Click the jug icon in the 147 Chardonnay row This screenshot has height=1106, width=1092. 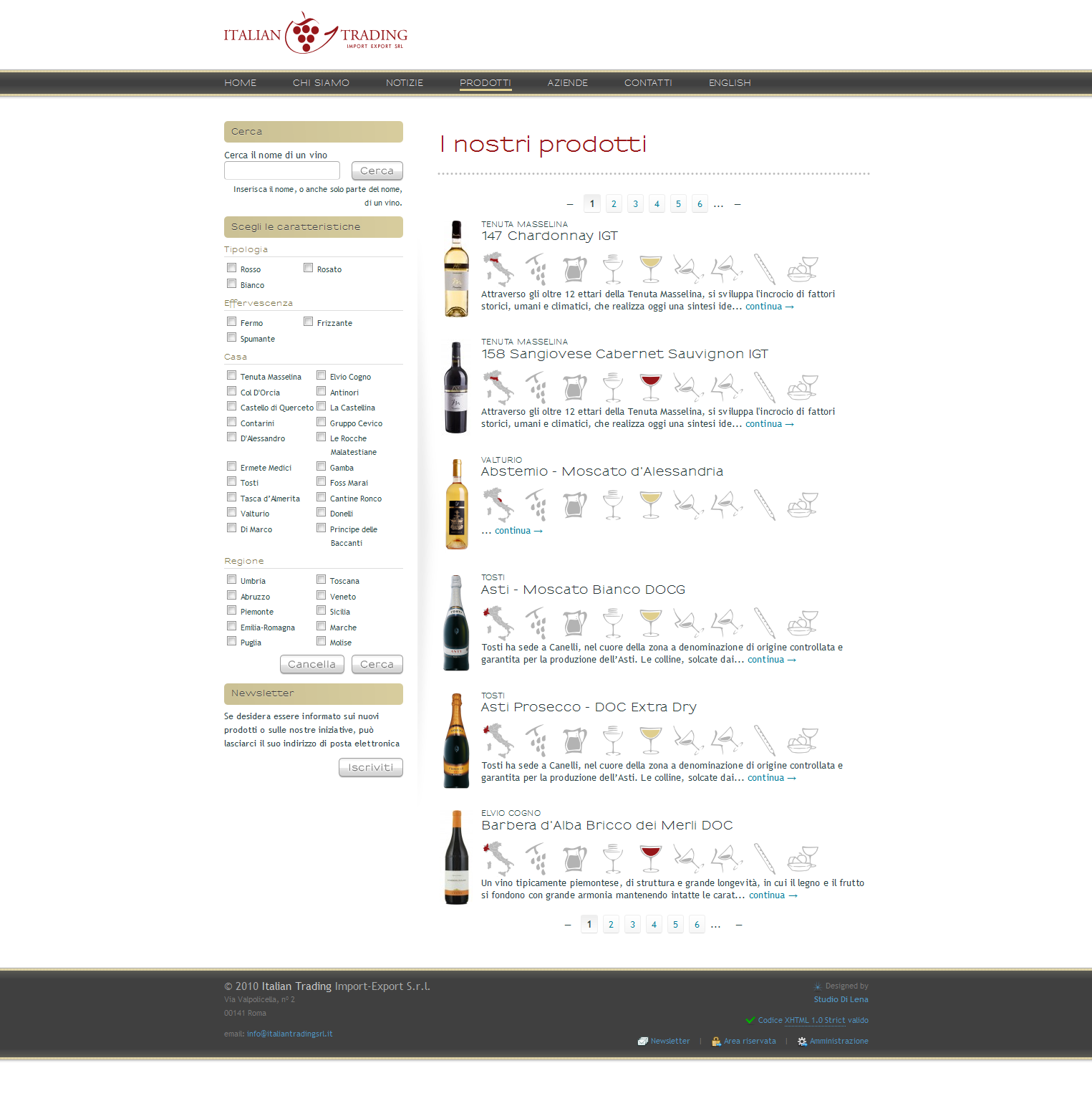pyautogui.click(x=574, y=269)
